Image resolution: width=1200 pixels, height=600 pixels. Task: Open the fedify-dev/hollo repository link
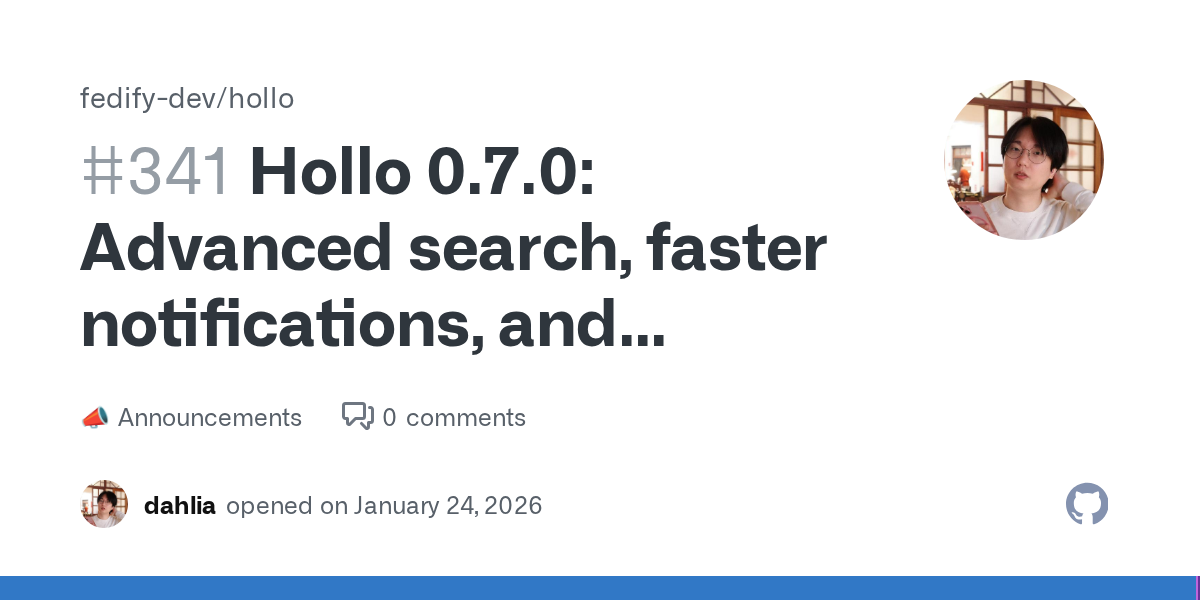click(x=187, y=99)
